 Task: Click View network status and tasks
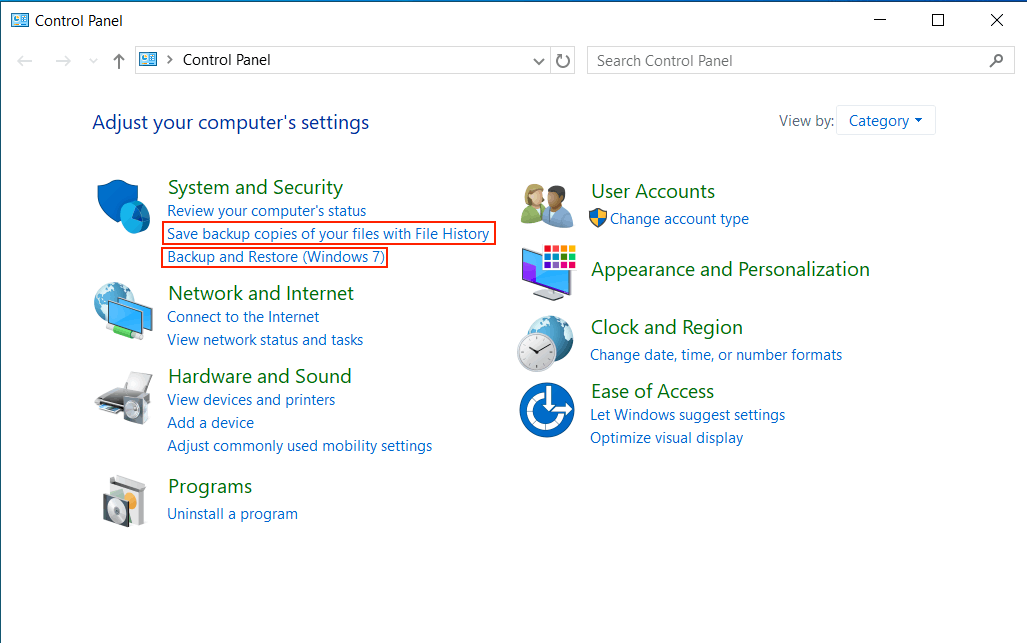pyautogui.click(x=265, y=340)
